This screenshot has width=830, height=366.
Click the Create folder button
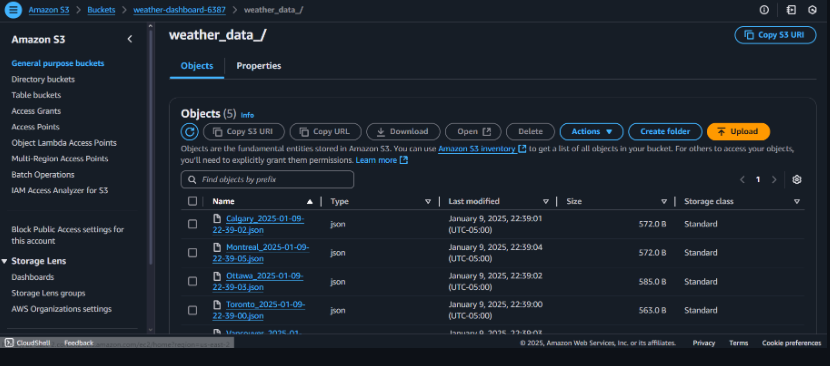665,131
